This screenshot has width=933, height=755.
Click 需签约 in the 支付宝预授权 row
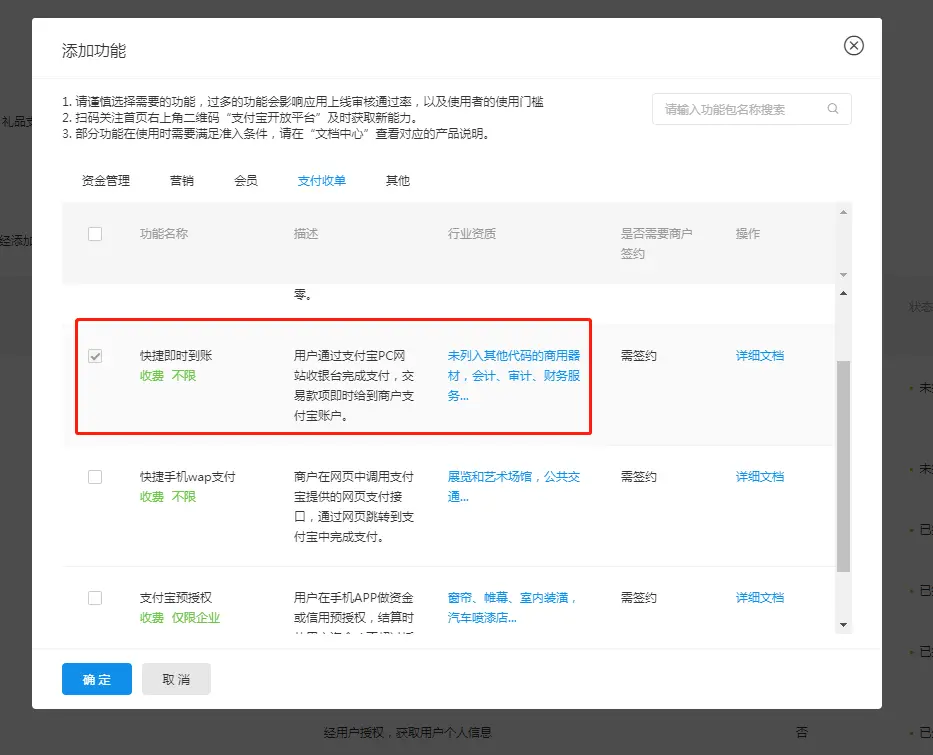(638, 598)
